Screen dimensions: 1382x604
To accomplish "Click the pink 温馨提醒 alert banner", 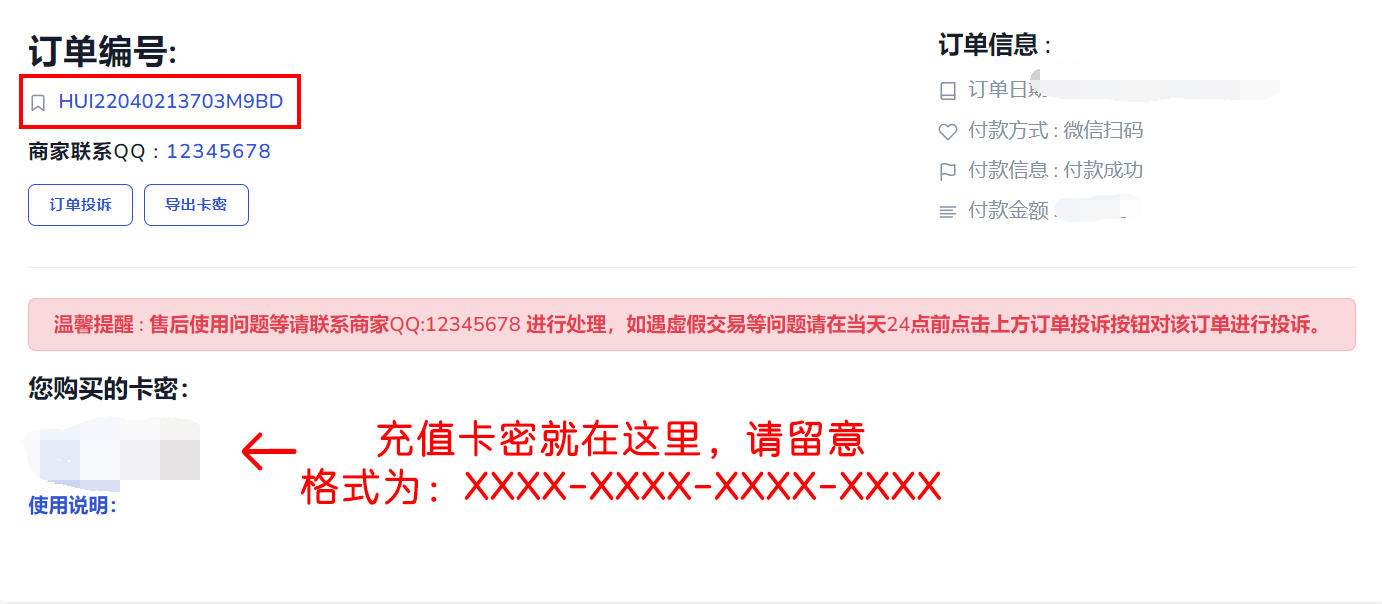I will 691,324.
